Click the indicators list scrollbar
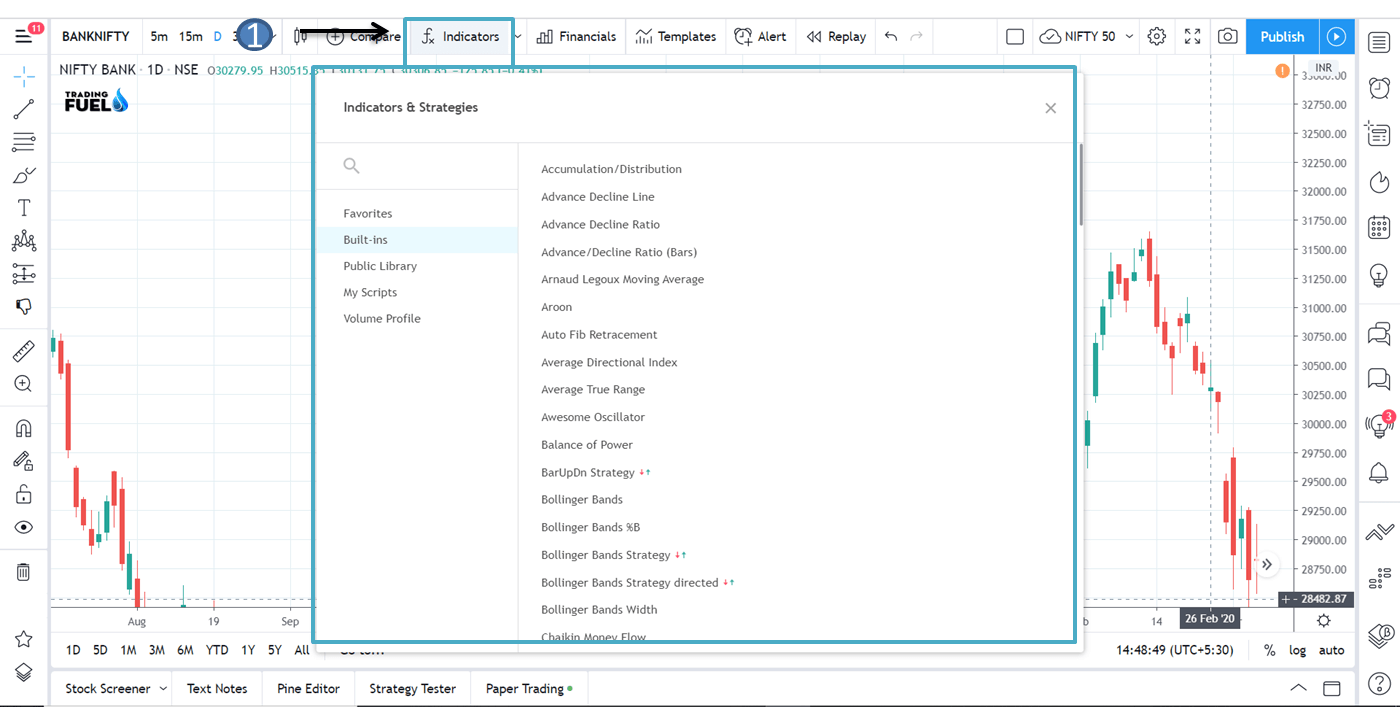Screen dimensions: 1400x707 coord(1080,185)
